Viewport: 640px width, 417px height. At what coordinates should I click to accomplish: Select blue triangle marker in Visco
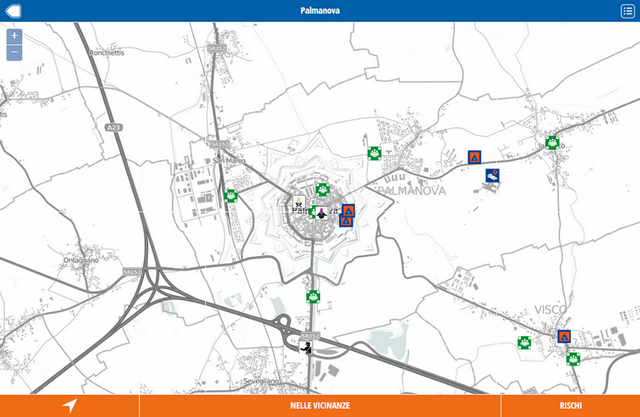[564, 336]
